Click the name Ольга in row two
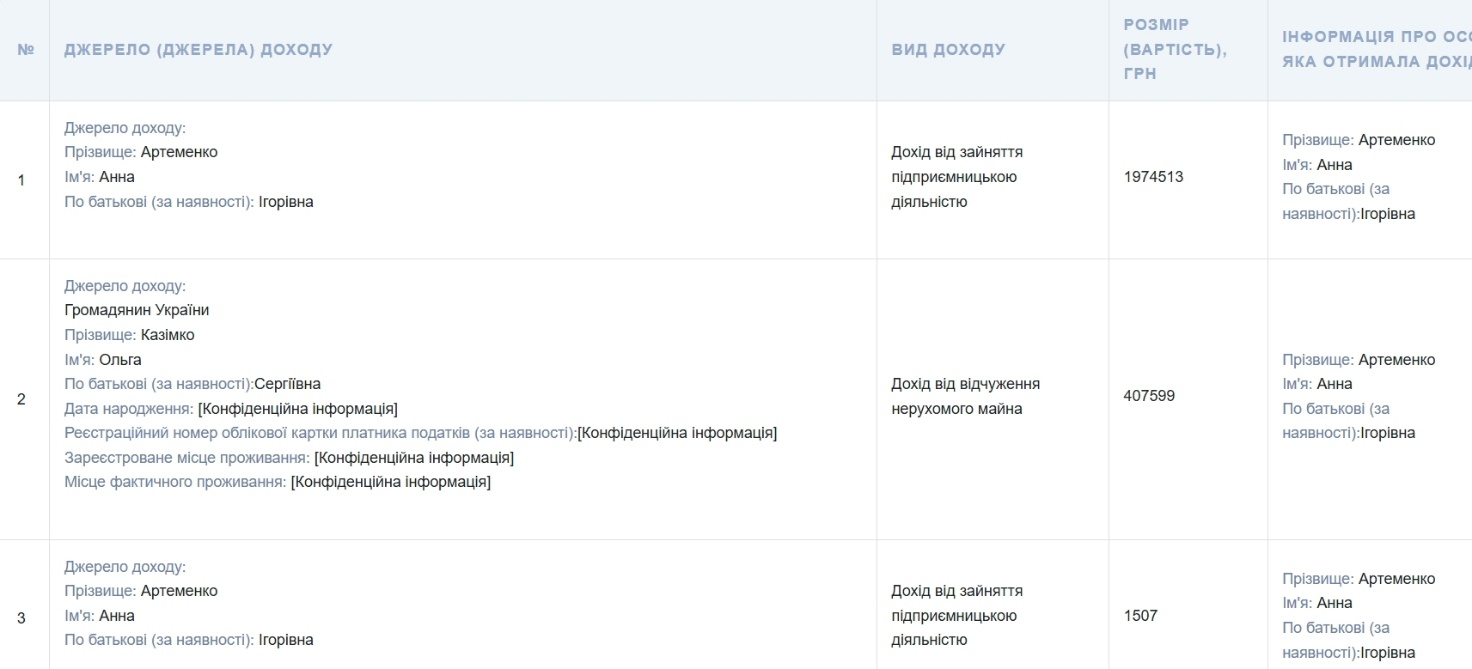 click(x=120, y=360)
